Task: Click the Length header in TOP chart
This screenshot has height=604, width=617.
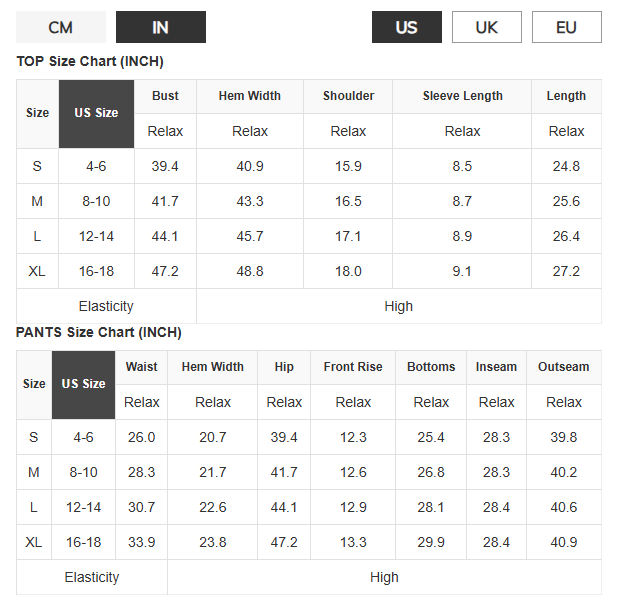Action: point(566,96)
